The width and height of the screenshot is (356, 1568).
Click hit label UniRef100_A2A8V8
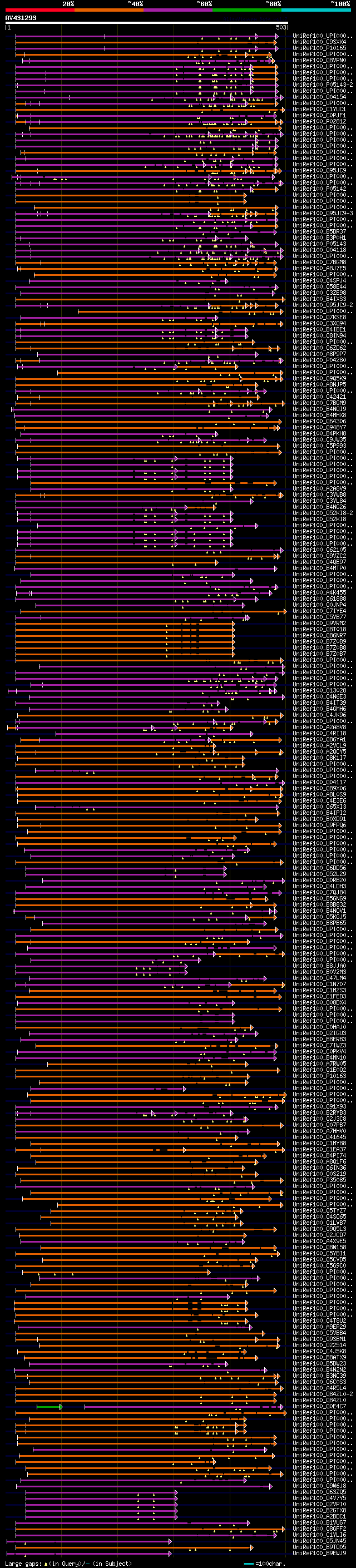point(319,728)
